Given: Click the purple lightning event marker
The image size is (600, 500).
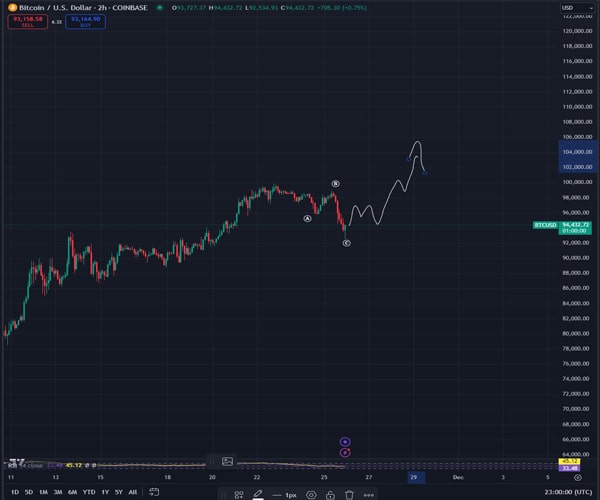Looking at the screenshot, I should click(345, 453).
